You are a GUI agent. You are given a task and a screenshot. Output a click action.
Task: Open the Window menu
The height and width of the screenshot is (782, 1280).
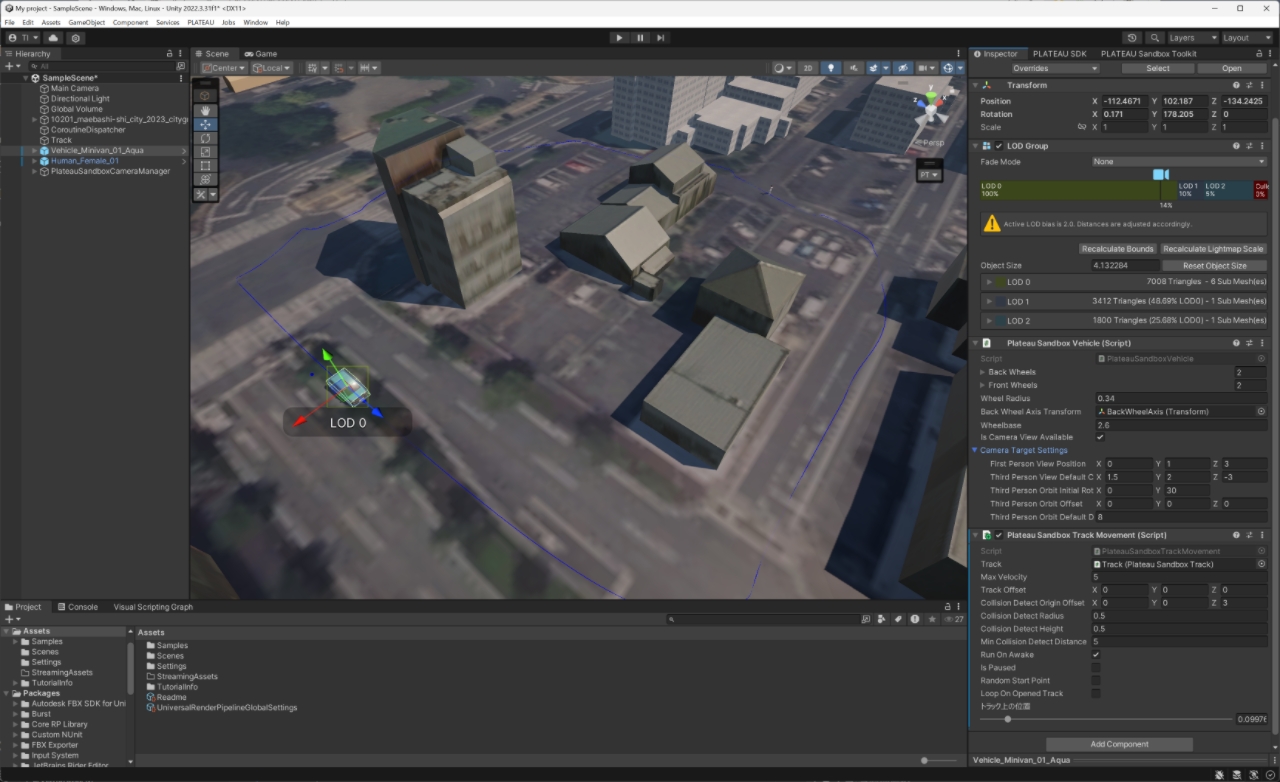[255, 22]
